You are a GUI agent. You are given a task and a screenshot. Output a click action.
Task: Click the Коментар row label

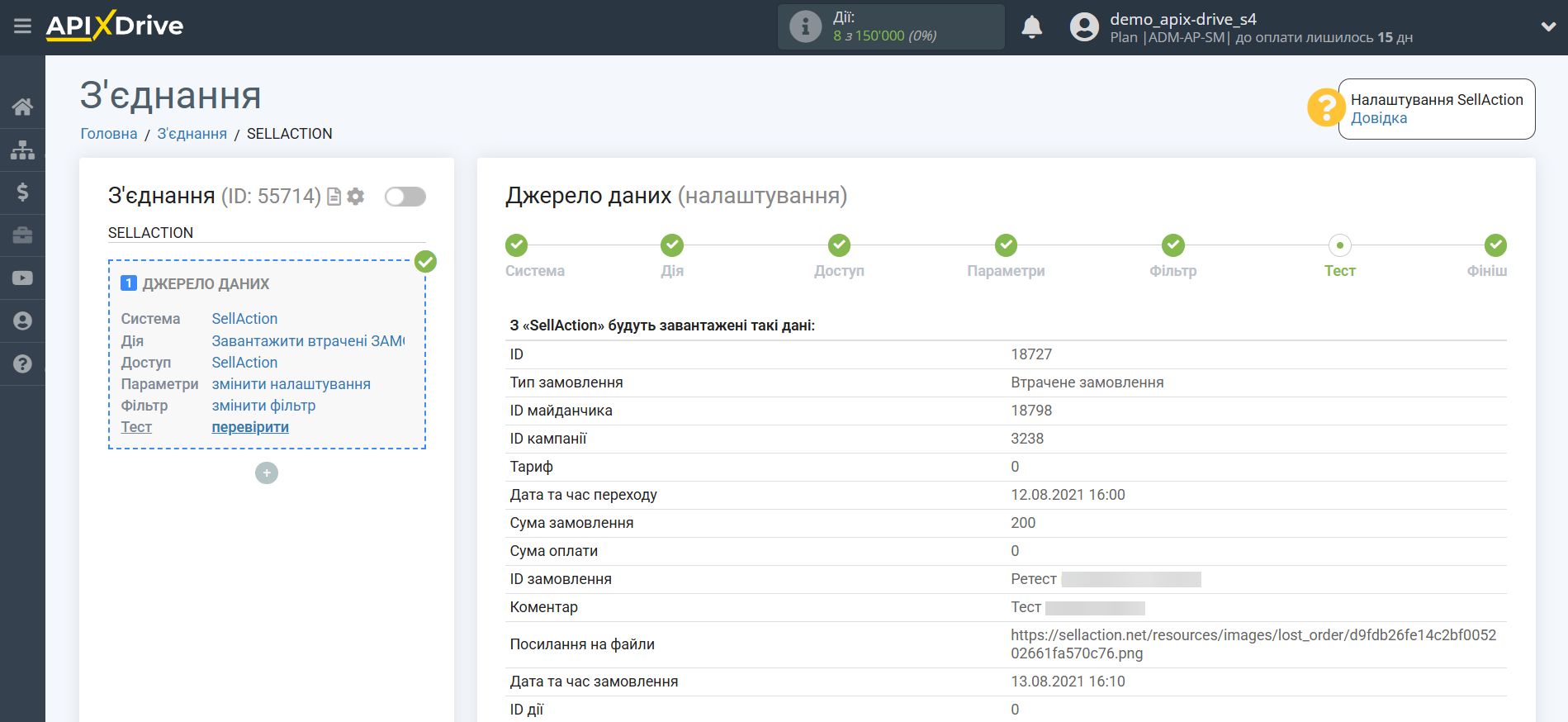[x=543, y=607]
